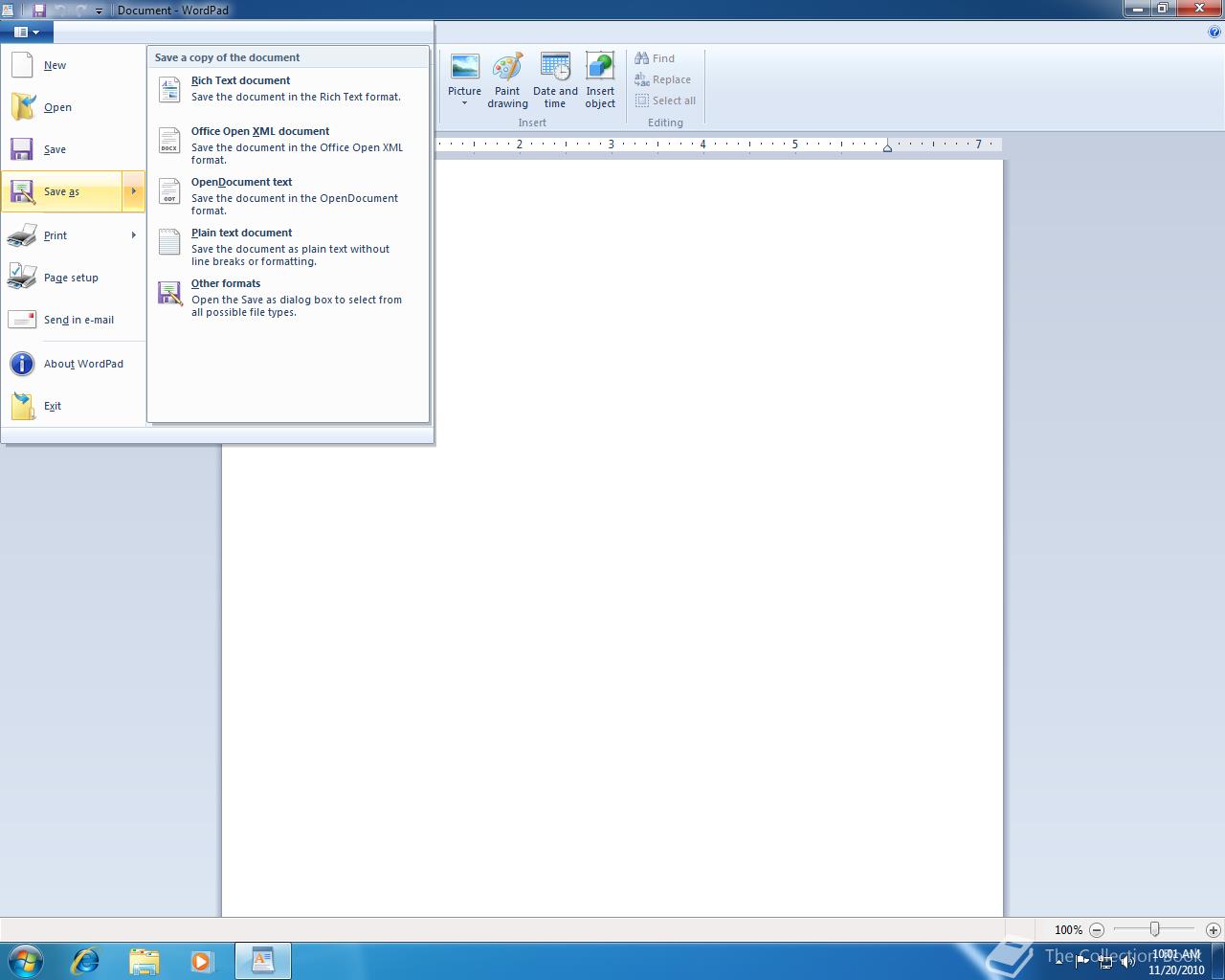1225x980 pixels.
Task: Click the zoom slider handle
Action: (x=1154, y=929)
